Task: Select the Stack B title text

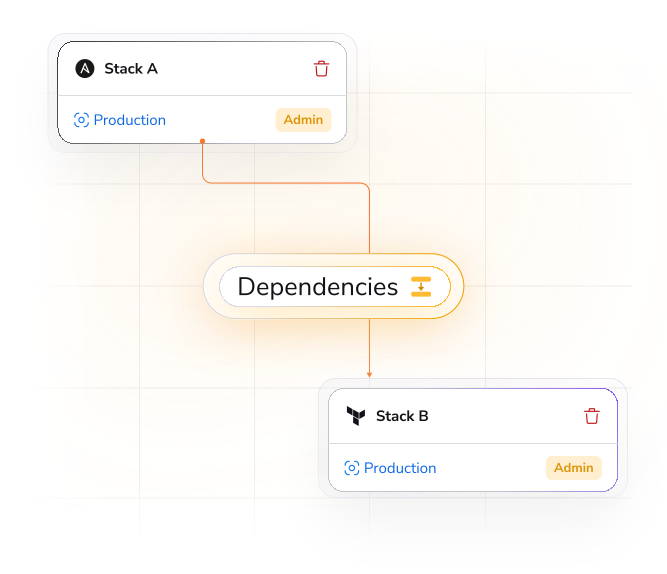Action: coord(402,416)
